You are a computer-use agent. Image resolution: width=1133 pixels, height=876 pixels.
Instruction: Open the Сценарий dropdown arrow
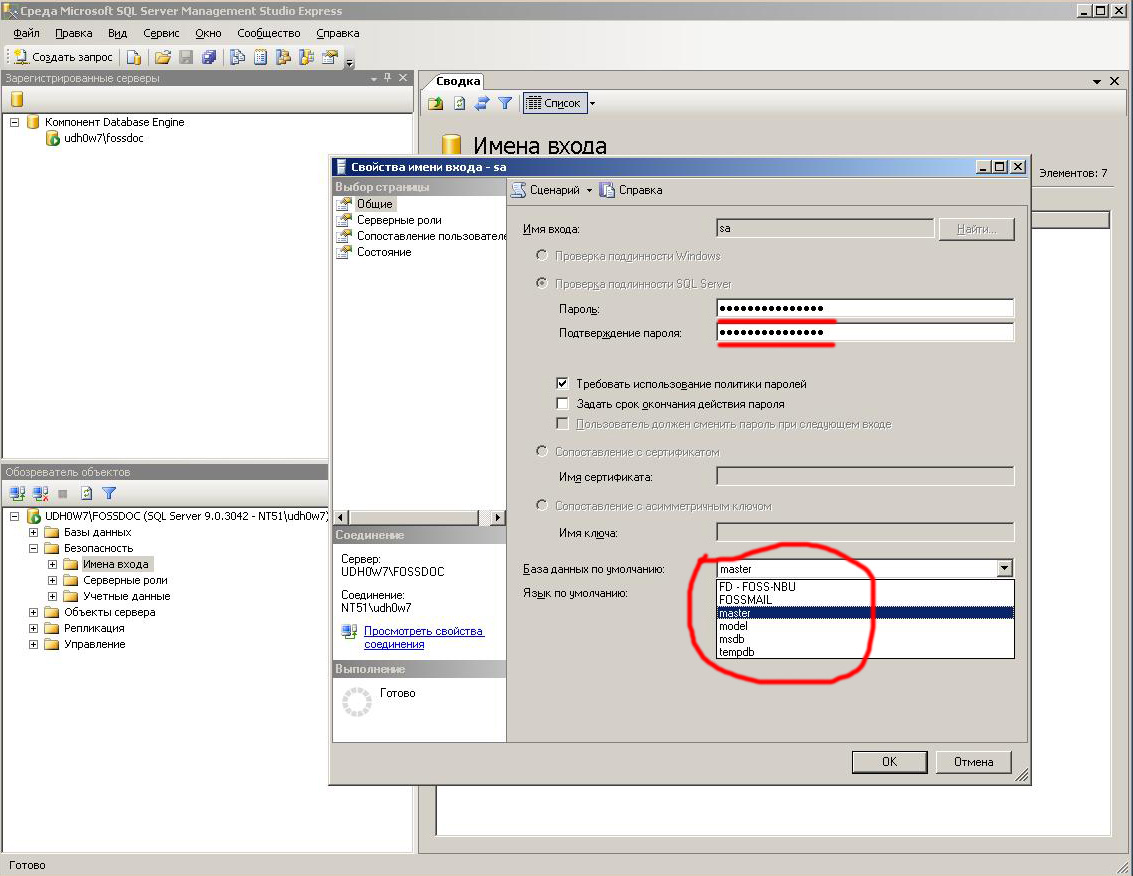(x=589, y=190)
